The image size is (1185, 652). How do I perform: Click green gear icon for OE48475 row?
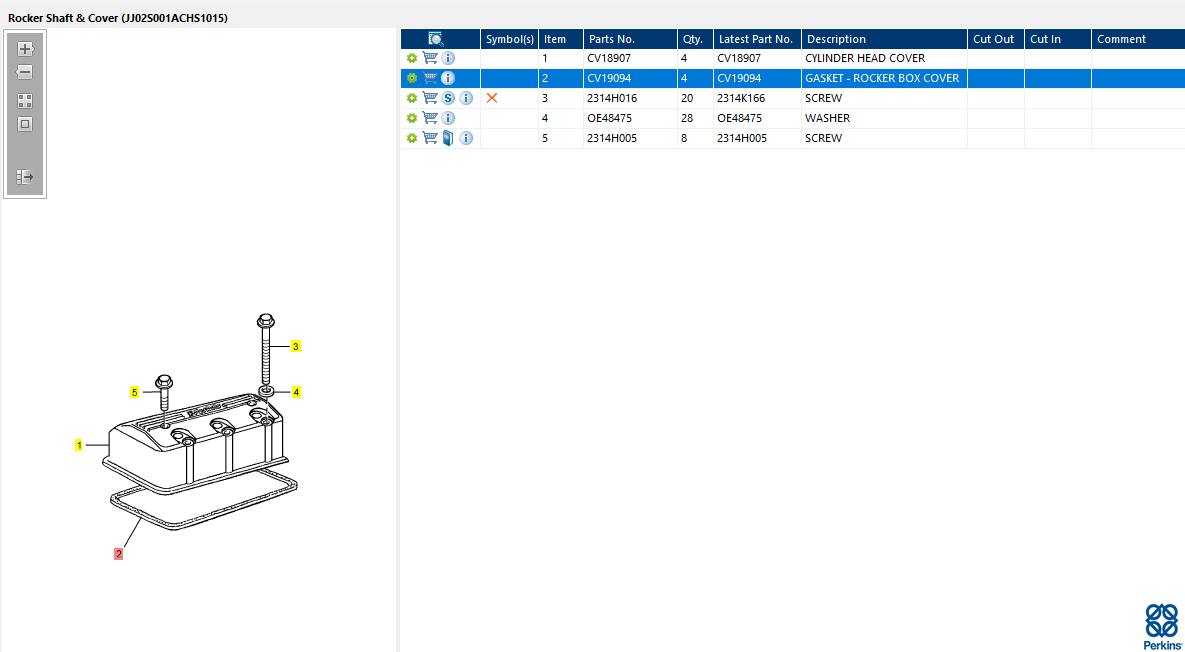click(x=412, y=118)
